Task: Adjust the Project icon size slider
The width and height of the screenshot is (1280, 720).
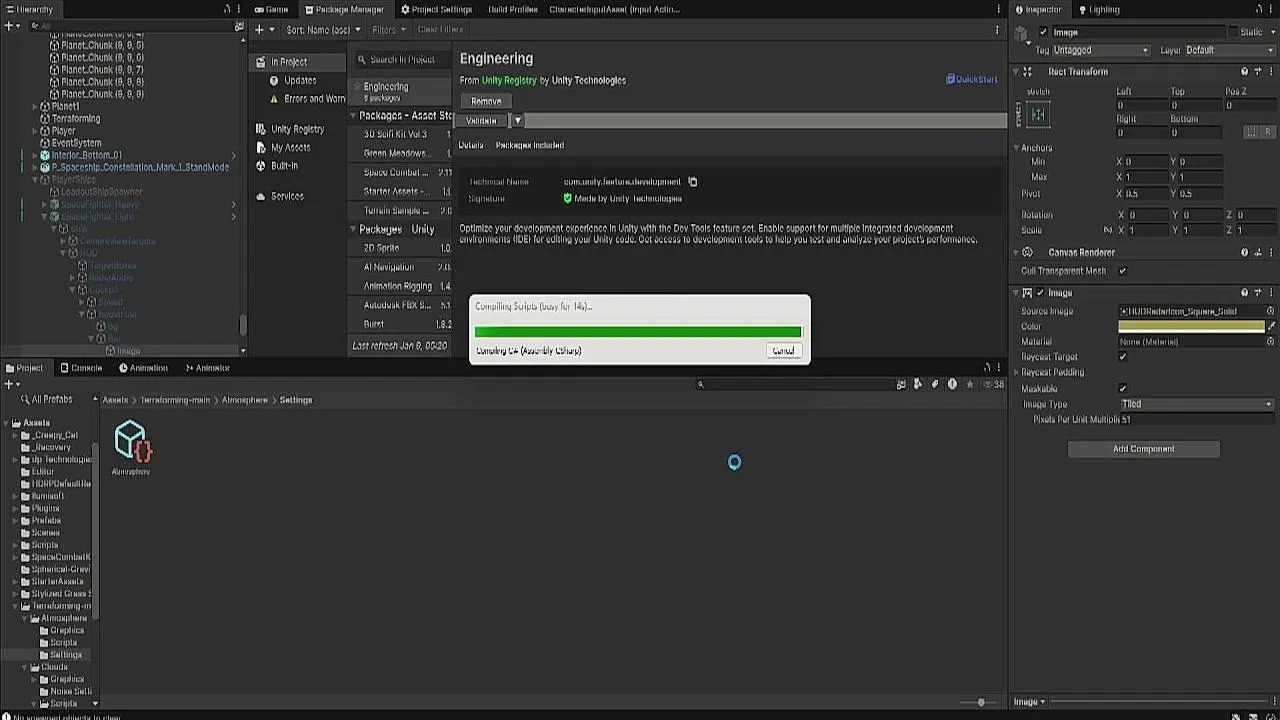Action: click(981, 702)
